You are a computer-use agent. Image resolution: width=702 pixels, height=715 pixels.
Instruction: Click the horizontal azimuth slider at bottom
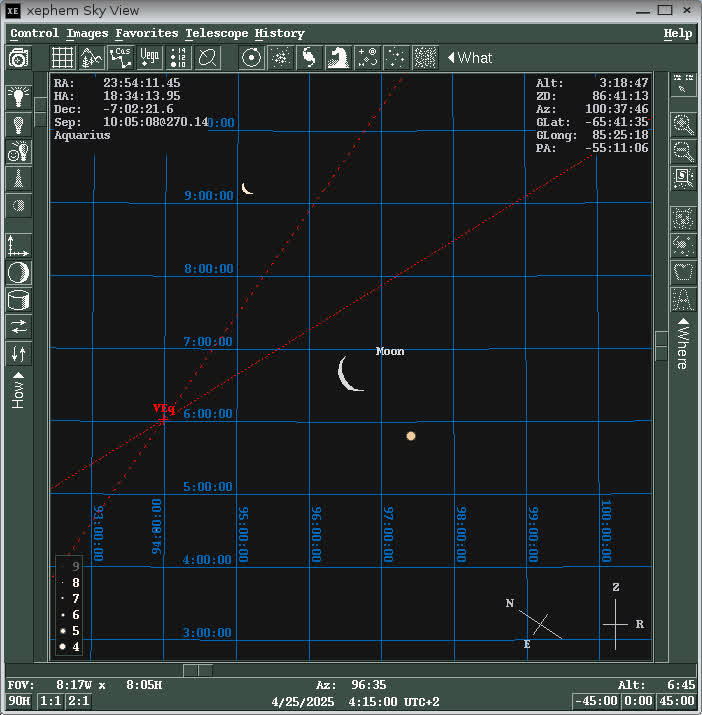(x=198, y=670)
